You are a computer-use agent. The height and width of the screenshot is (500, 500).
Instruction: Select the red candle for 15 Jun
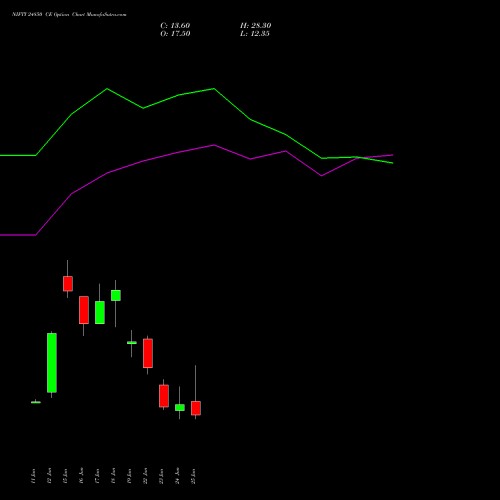68,284
